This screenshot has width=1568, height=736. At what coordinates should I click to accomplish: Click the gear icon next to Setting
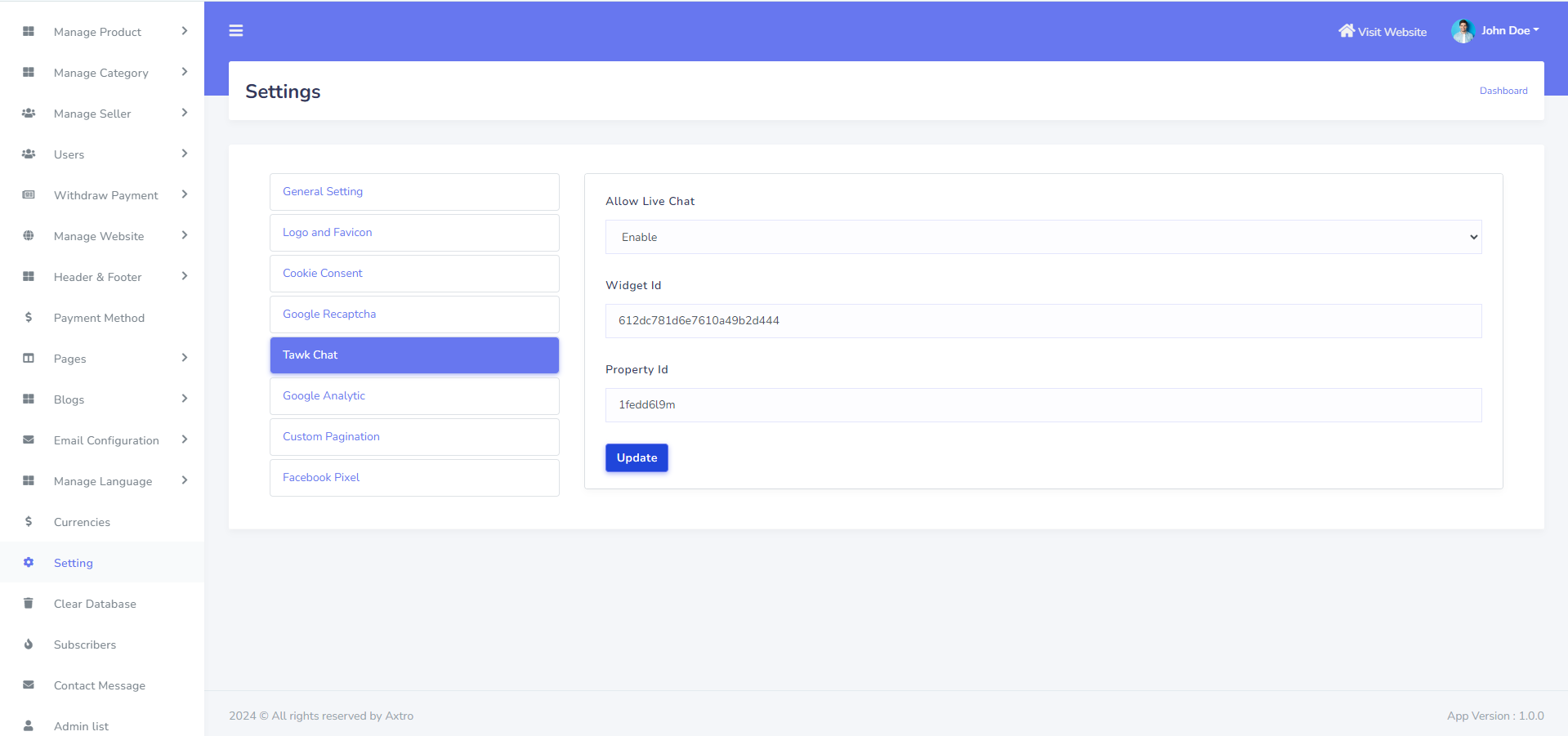(x=29, y=563)
